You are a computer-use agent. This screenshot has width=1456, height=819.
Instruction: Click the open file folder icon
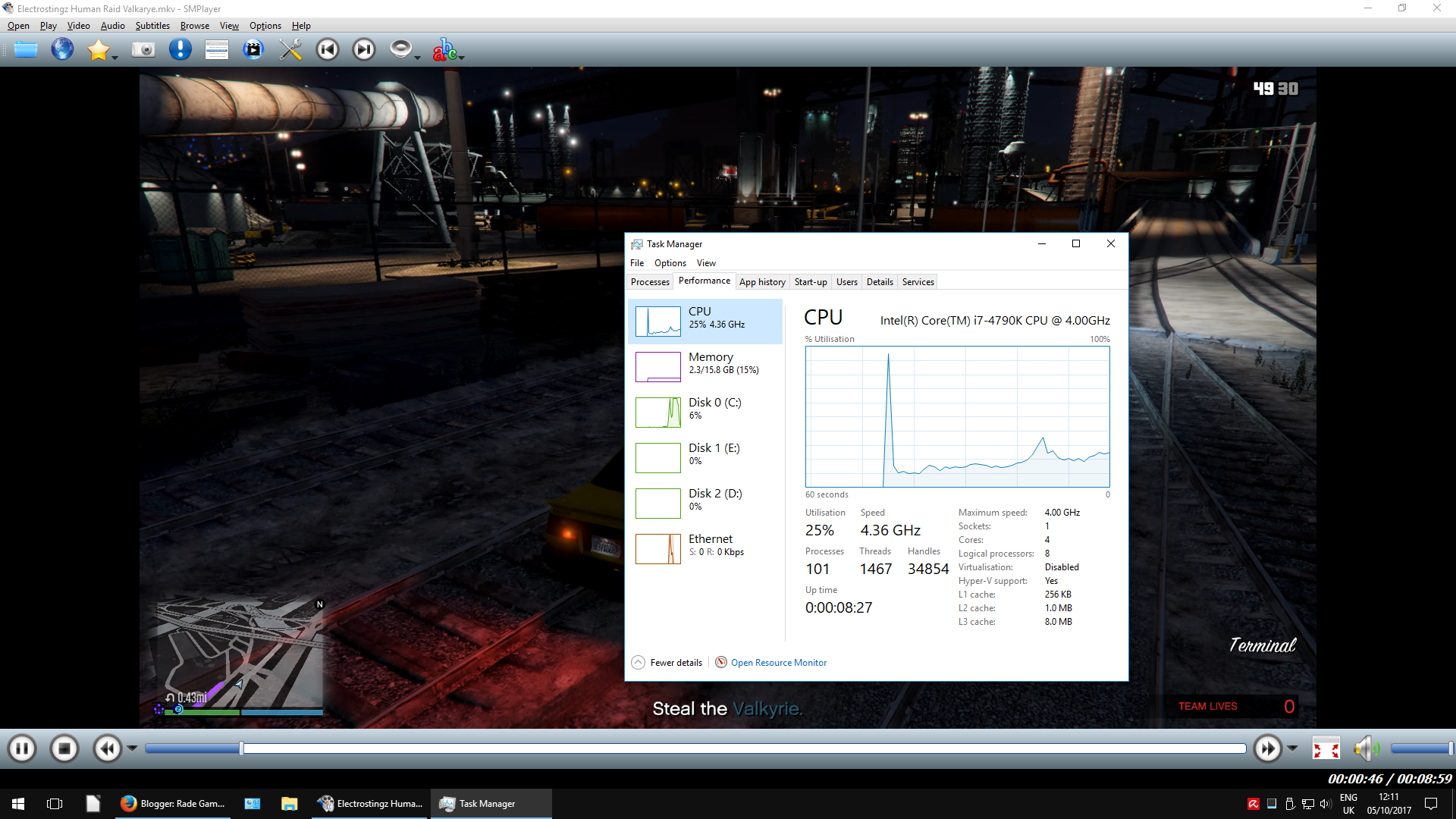(25, 50)
